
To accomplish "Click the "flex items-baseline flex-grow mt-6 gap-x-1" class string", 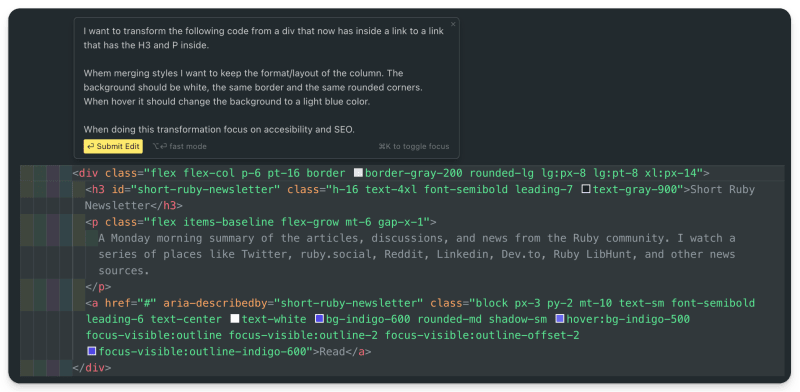I will coord(287,222).
